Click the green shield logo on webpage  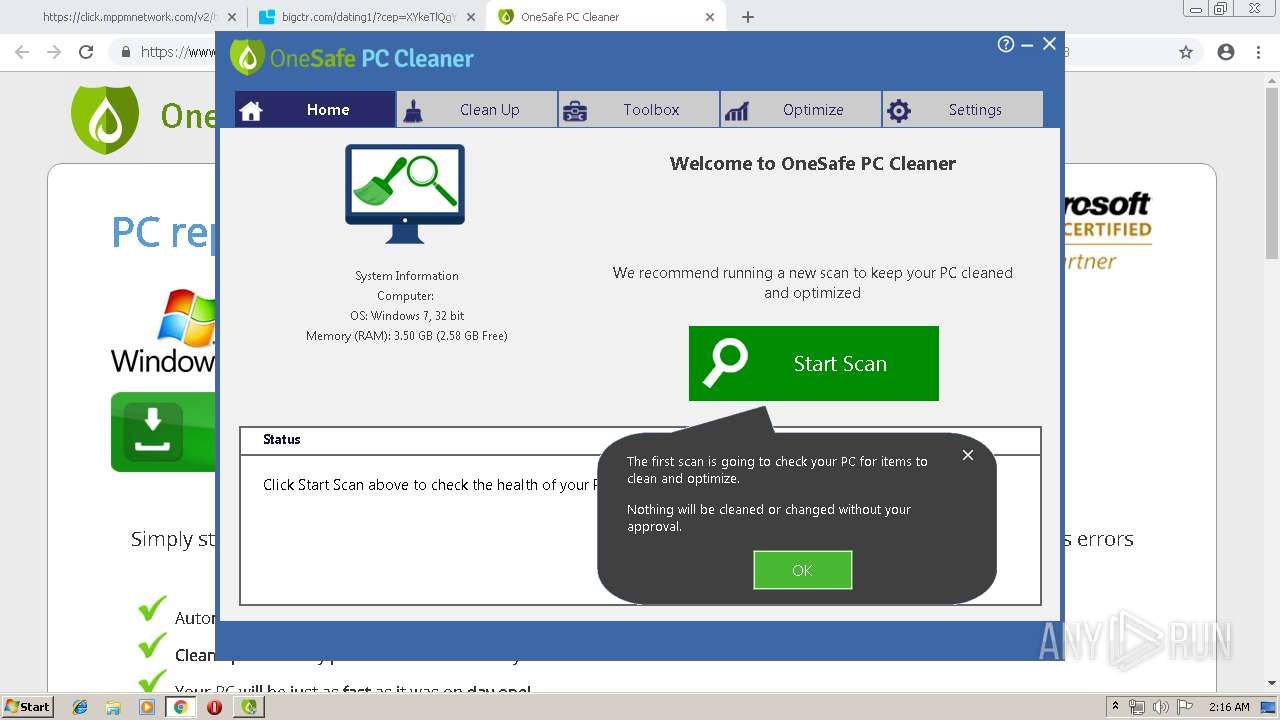pos(105,119)
